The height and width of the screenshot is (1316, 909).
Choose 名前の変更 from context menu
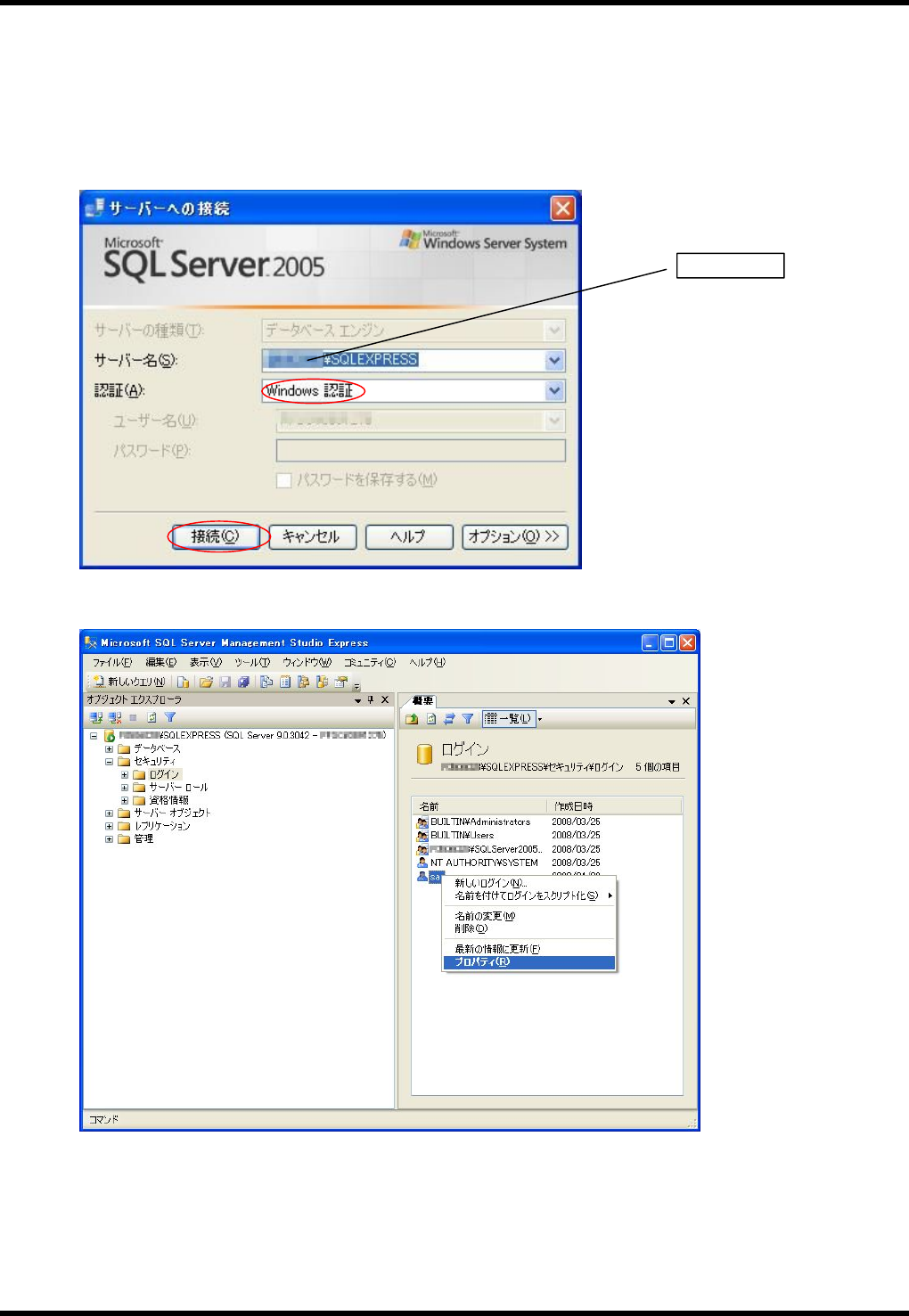[529, 916]
